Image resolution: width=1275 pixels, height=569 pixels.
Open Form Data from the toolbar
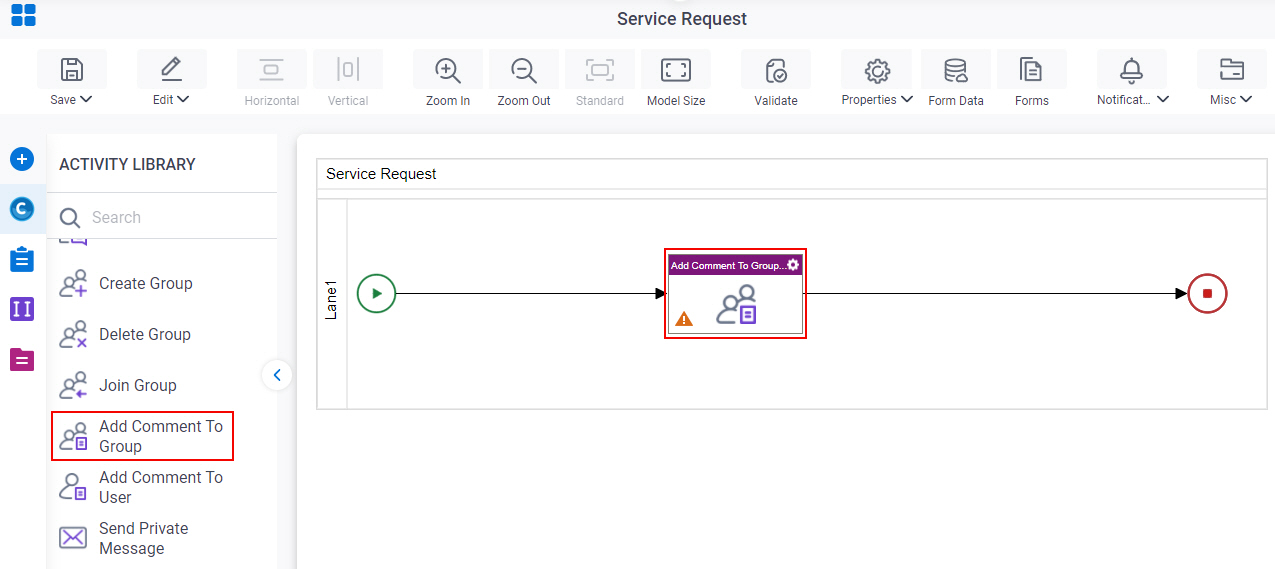pyautogui.click(x=956, y=70)
